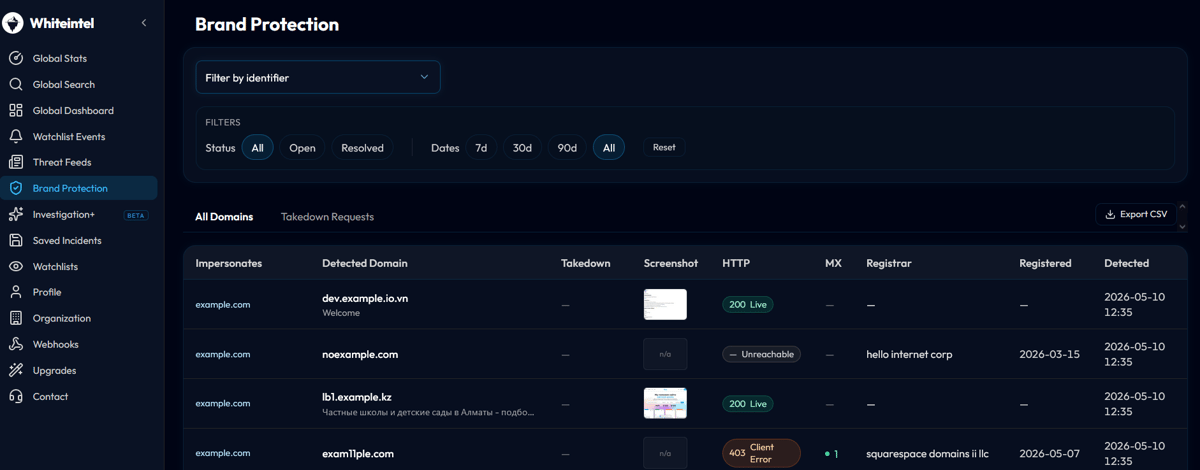Click detected domain dev.example.io.vn

click(x=365, y=298)
